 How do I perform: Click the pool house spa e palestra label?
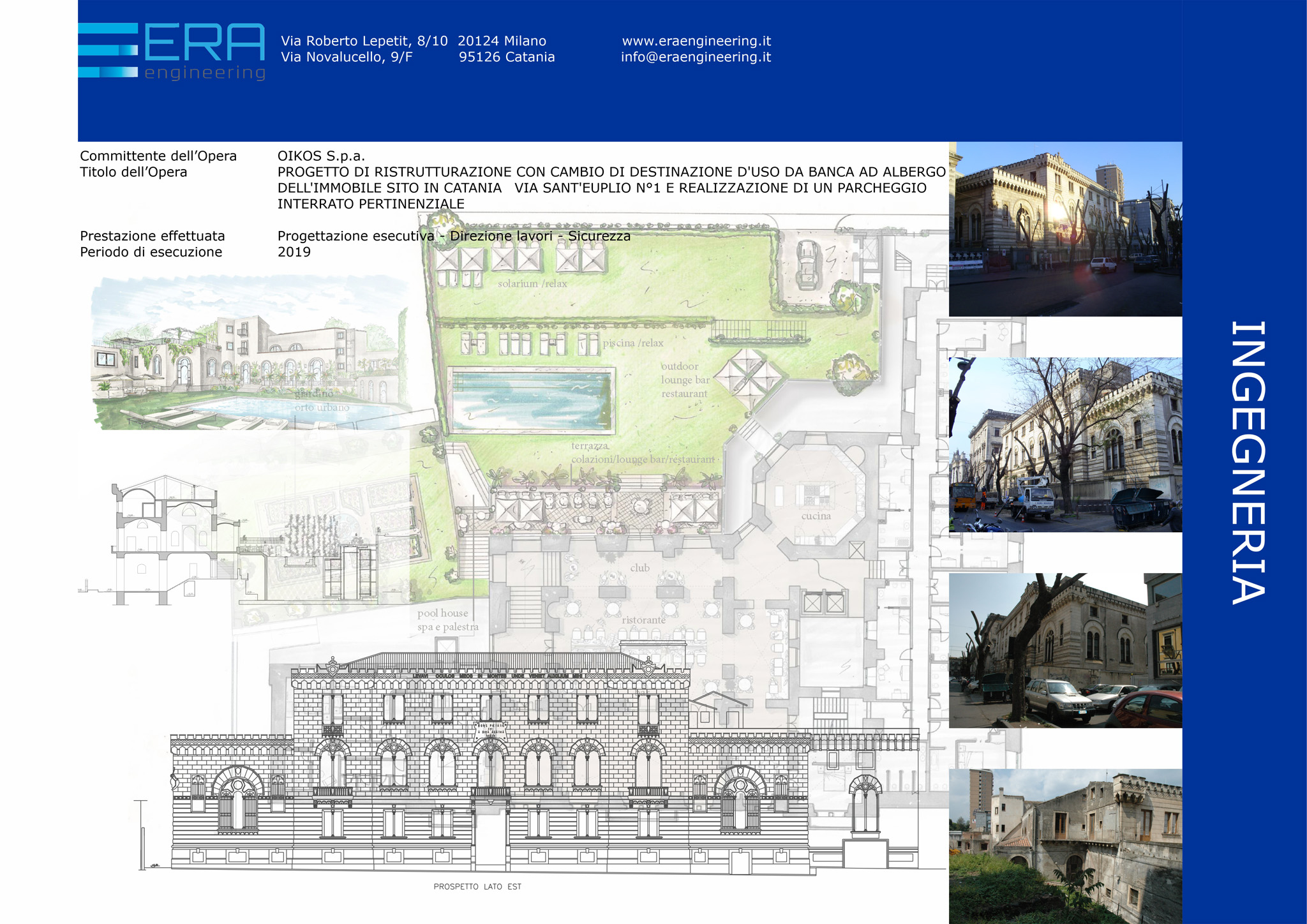(447, 620)
